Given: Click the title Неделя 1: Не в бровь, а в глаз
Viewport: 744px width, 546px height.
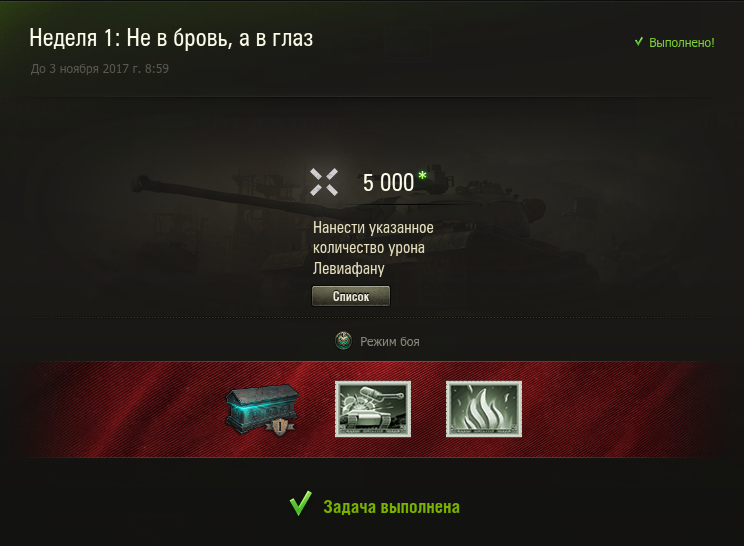Looking at the screenshot, I should coord(171,38).
